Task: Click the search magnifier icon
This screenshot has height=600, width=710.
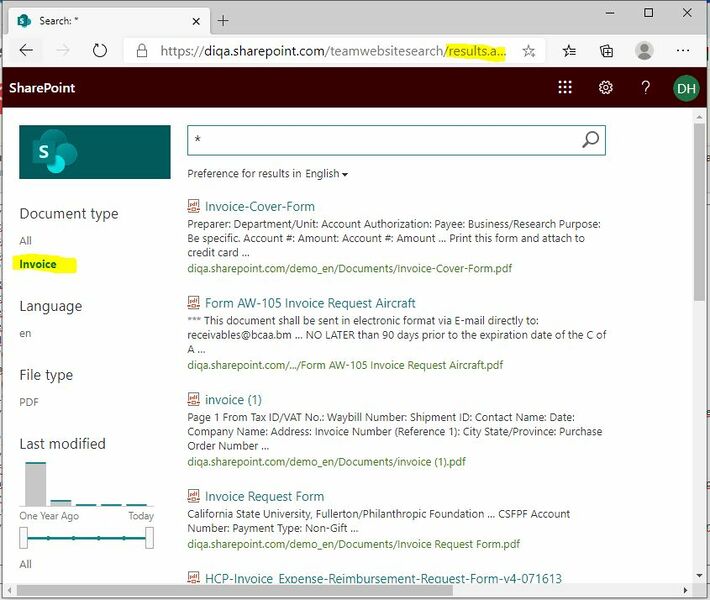Action: (590, 141)
